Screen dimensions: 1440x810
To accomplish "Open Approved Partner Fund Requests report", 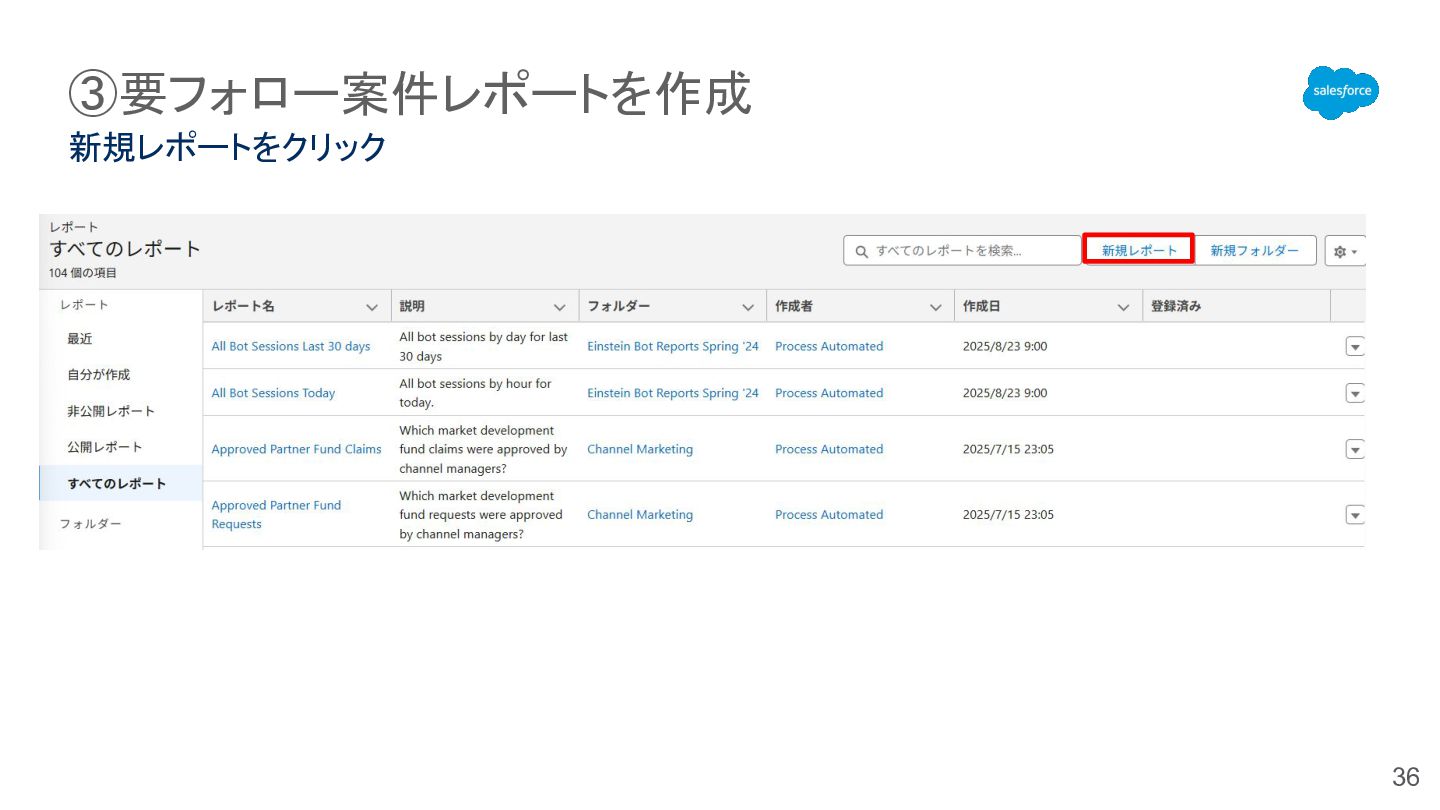I will 276,515.
